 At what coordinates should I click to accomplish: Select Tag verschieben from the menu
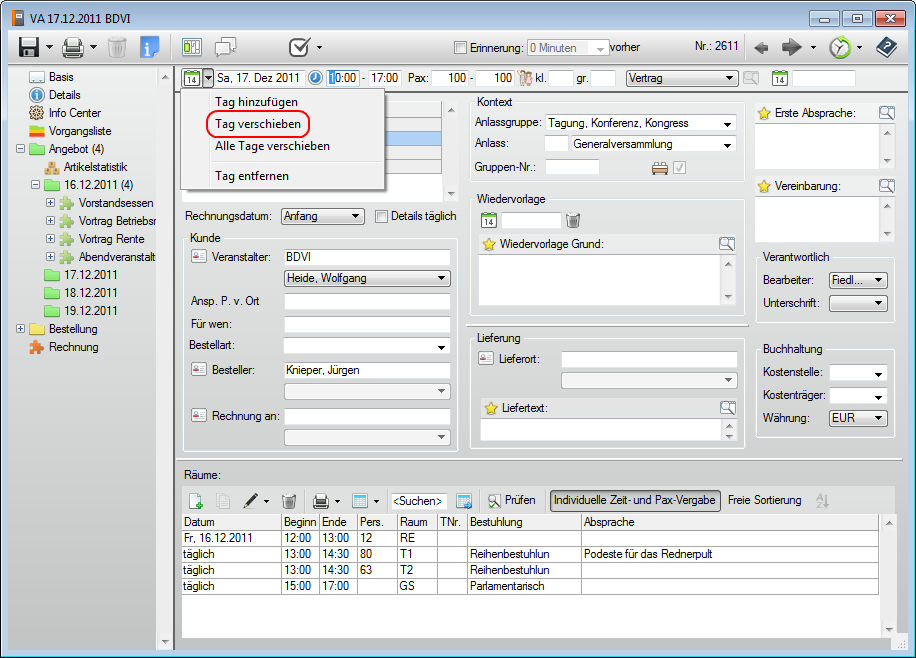pos(258,124)
